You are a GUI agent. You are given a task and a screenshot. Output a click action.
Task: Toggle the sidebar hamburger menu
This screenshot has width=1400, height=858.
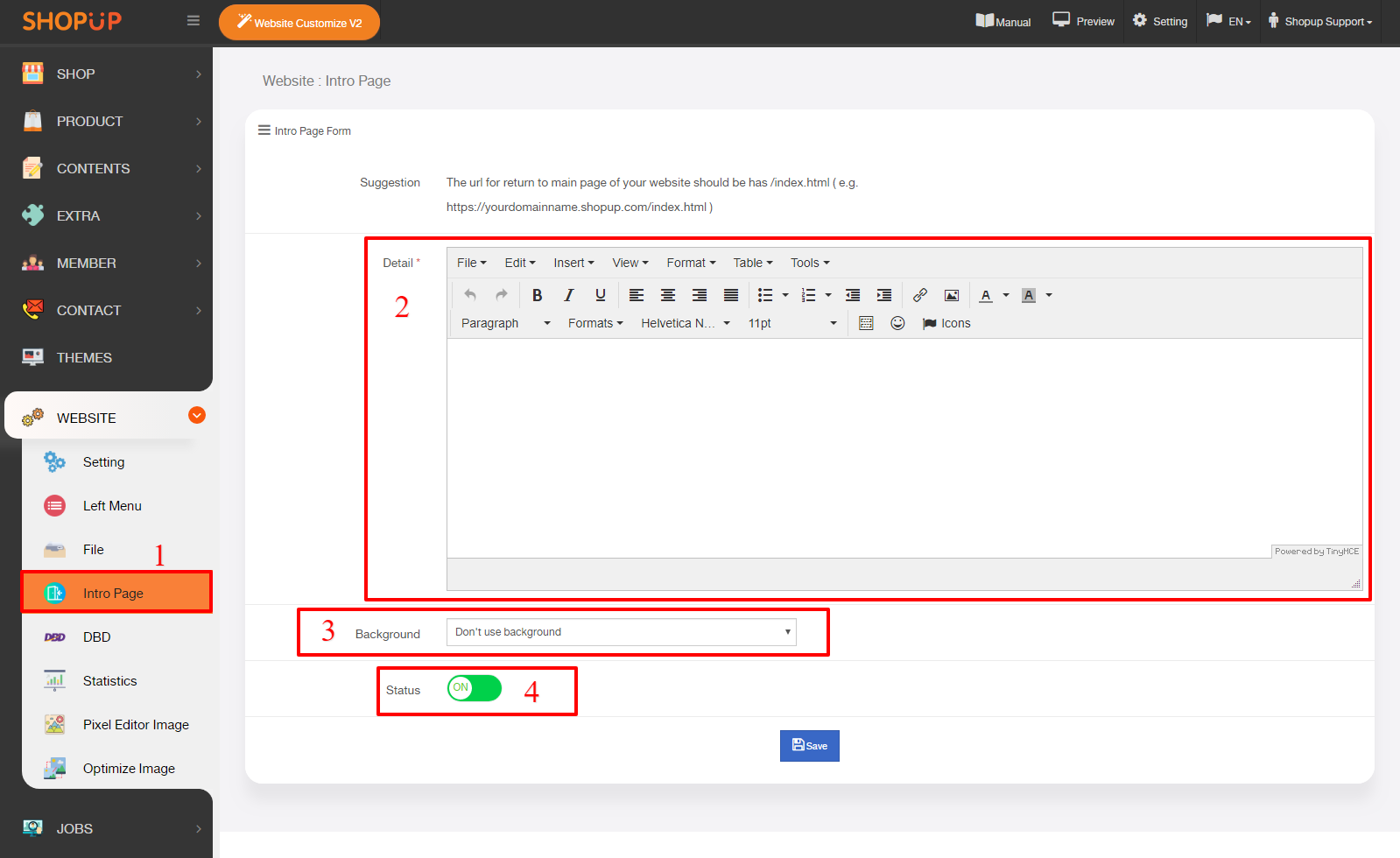tap(193, 21)
